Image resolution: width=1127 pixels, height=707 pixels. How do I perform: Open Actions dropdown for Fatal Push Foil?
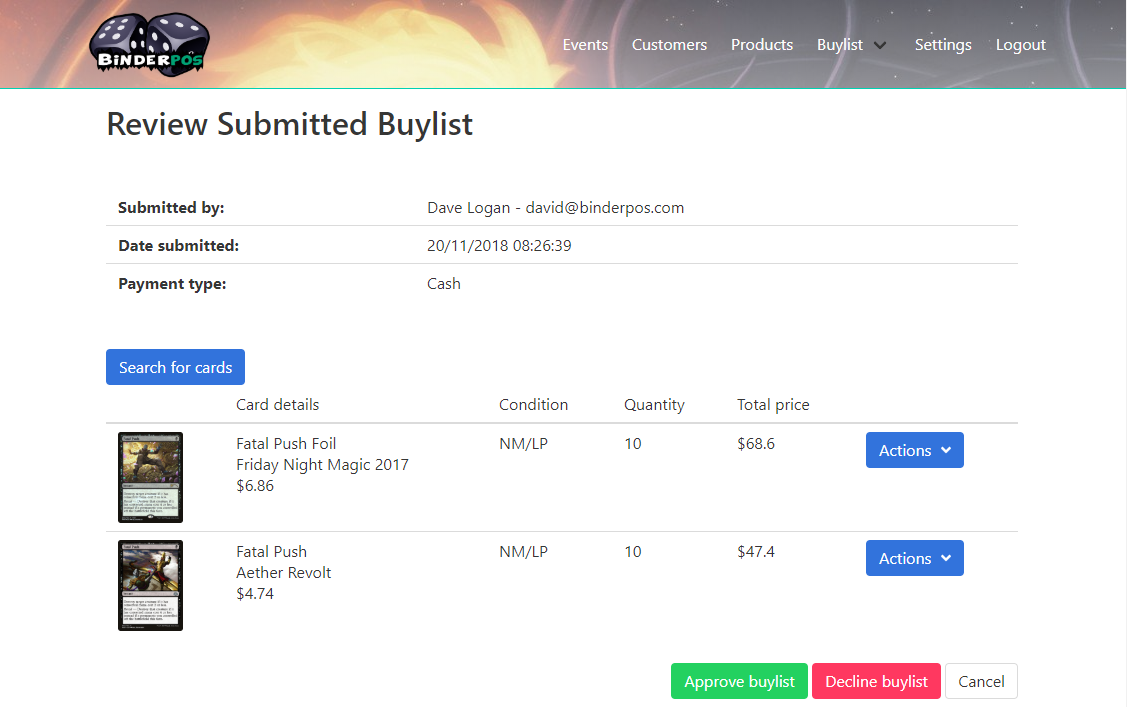click(x=914, y=450)
